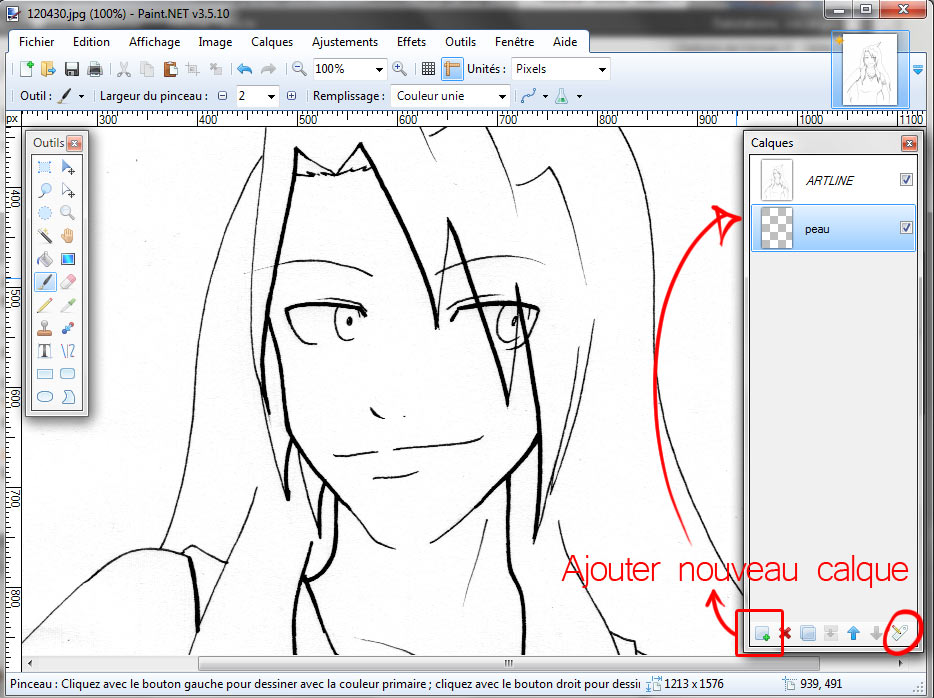Viewport: 934px width, 698px height.
Task: Expand the open image list arrow
Action: [918, 70]
